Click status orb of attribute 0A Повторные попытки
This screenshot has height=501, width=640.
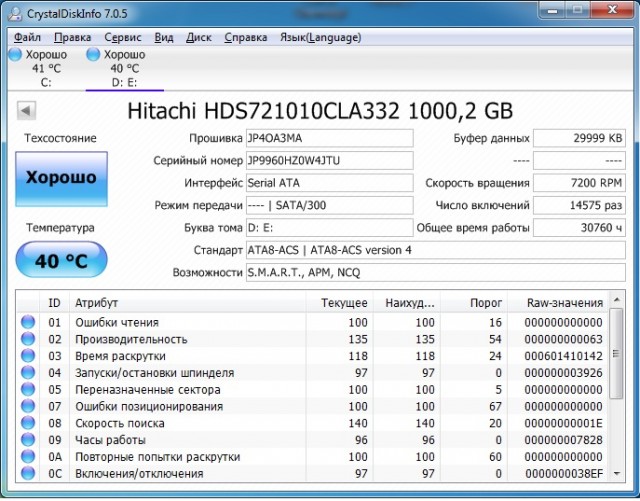coord(28,456)
